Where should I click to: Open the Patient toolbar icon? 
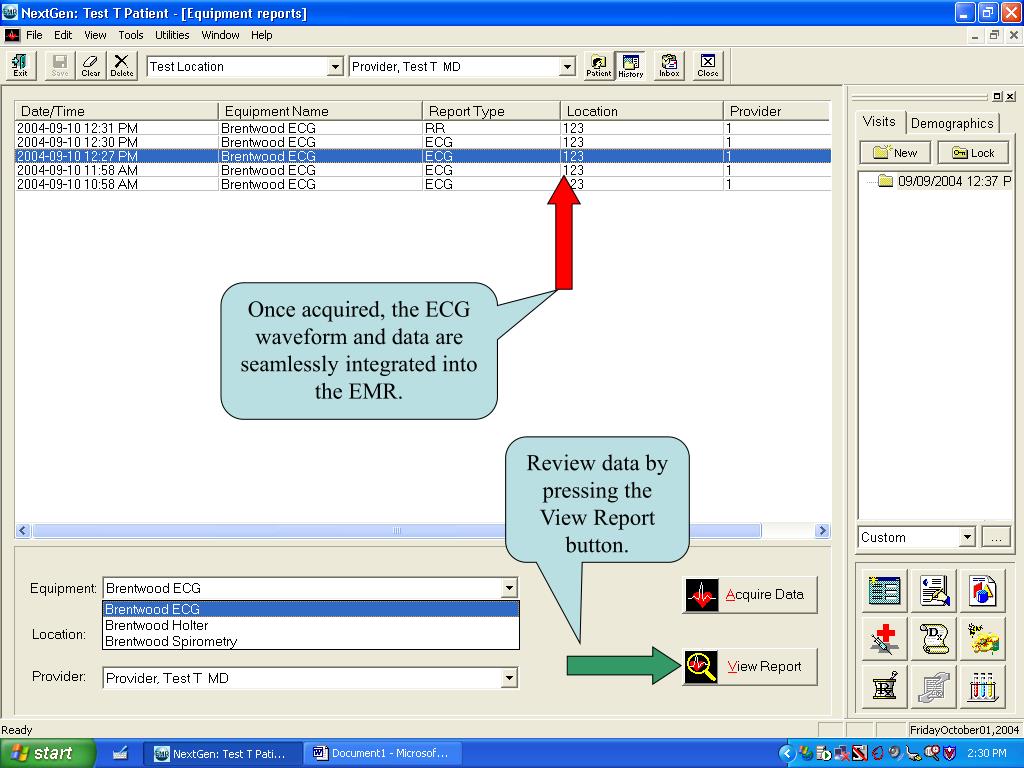tap(598, 66)
